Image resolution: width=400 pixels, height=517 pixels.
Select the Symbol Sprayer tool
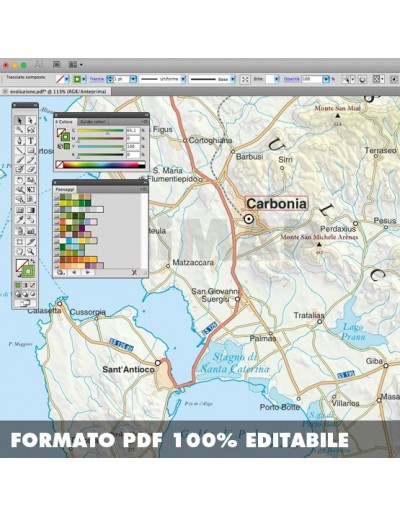coord(20,230)
